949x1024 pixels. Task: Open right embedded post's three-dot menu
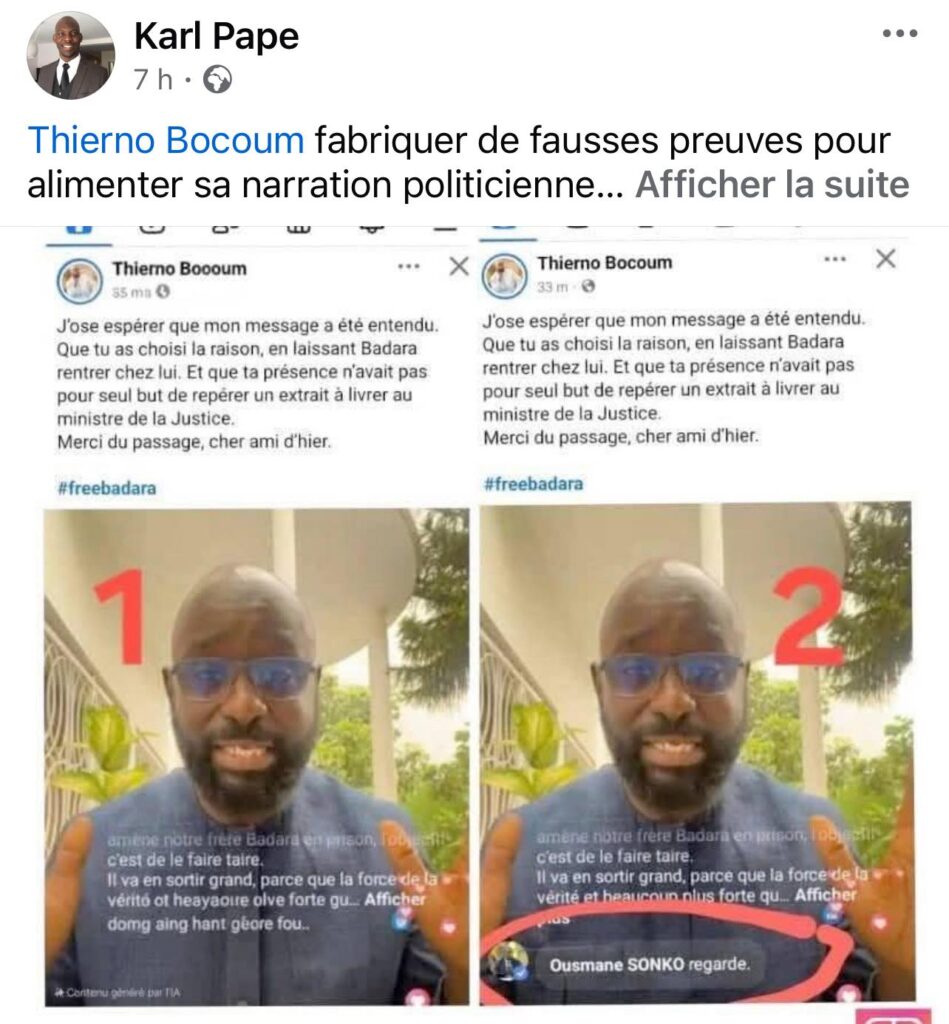tap(835, 259)
